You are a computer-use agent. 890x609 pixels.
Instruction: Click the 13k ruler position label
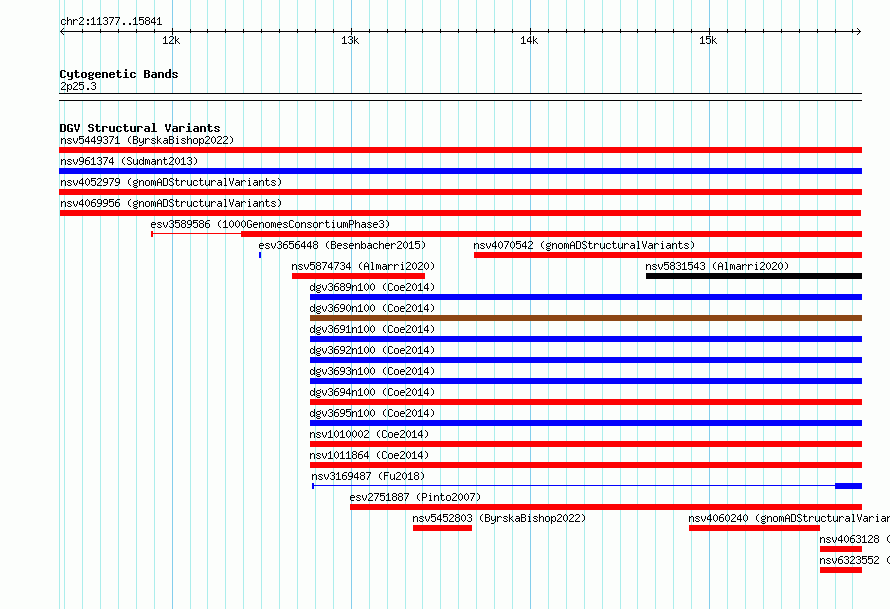click(x=350, y=40)
